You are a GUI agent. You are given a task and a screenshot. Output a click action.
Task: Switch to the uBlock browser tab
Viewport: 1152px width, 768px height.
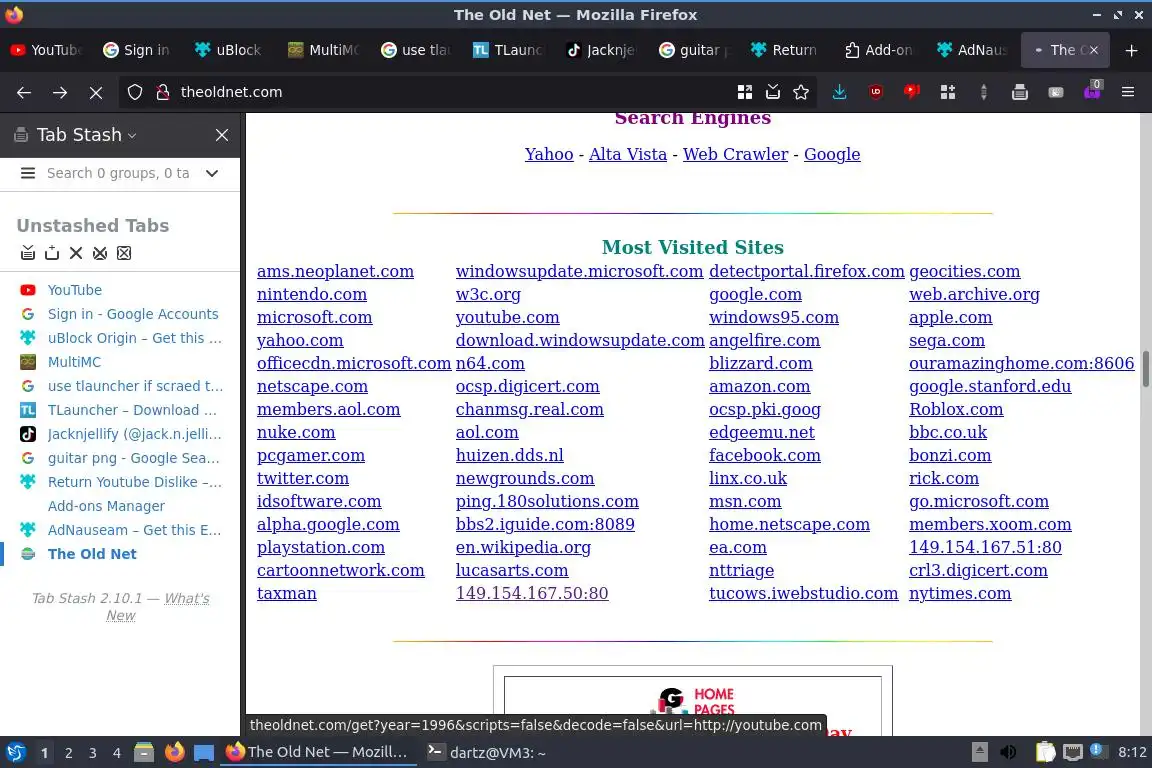click(228, 50)
